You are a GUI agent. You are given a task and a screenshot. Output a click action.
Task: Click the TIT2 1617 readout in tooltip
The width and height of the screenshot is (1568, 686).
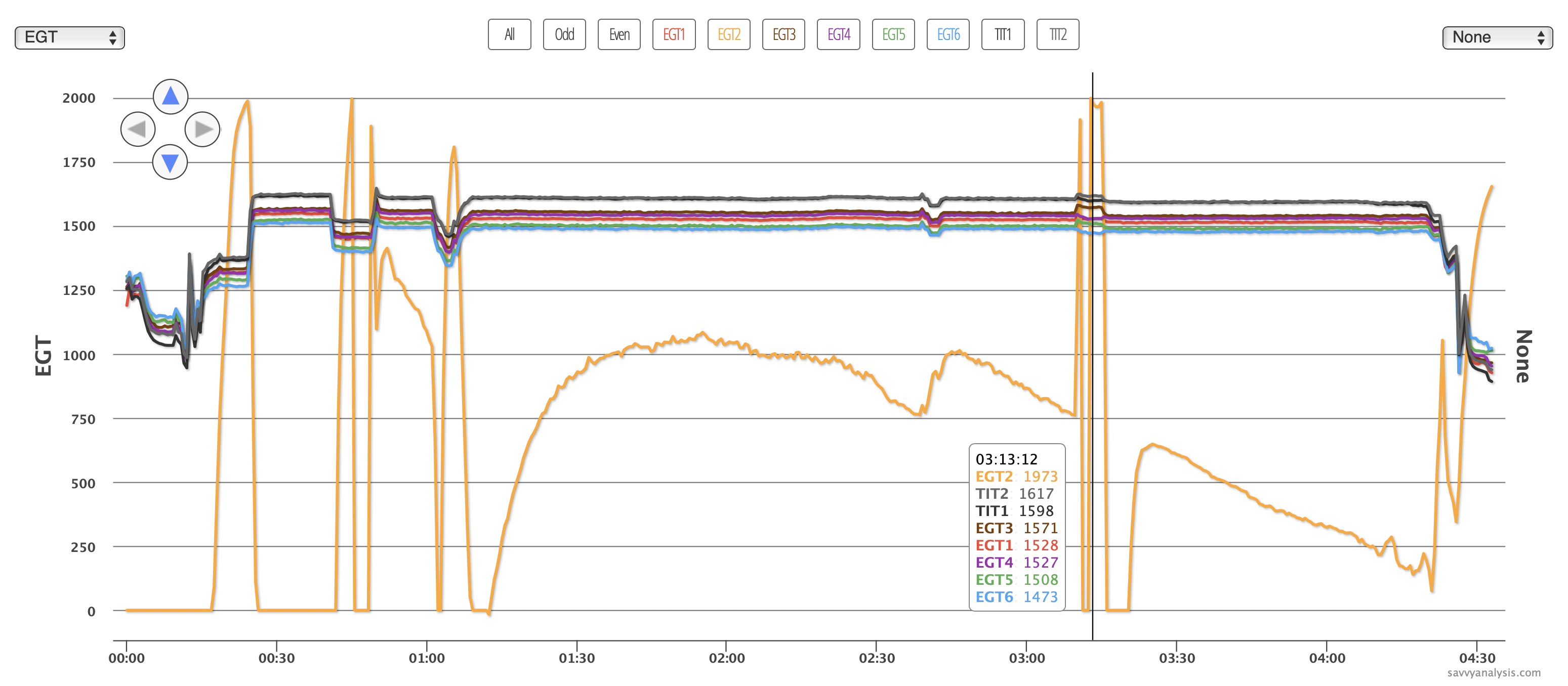tap(1015, 494)
